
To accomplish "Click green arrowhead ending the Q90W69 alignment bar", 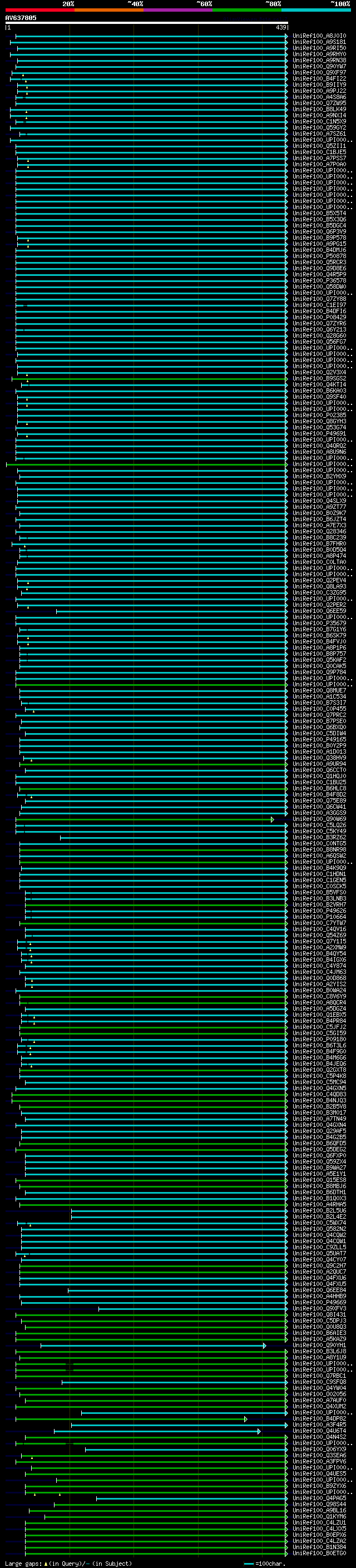I will coord(273,819).
